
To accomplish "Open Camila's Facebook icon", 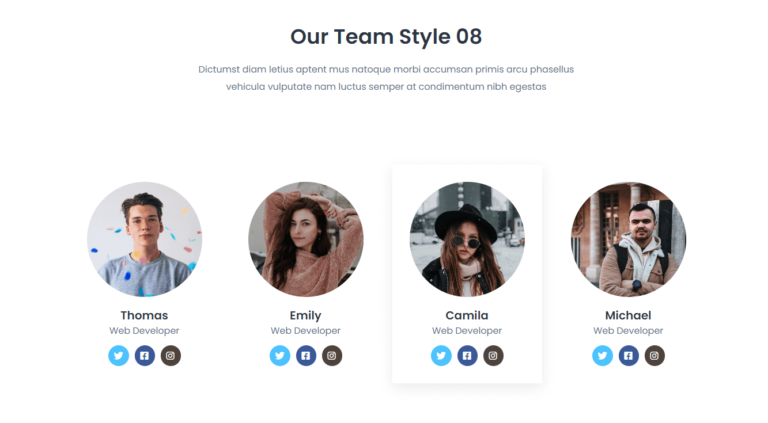I will click(x=467, y=355).
